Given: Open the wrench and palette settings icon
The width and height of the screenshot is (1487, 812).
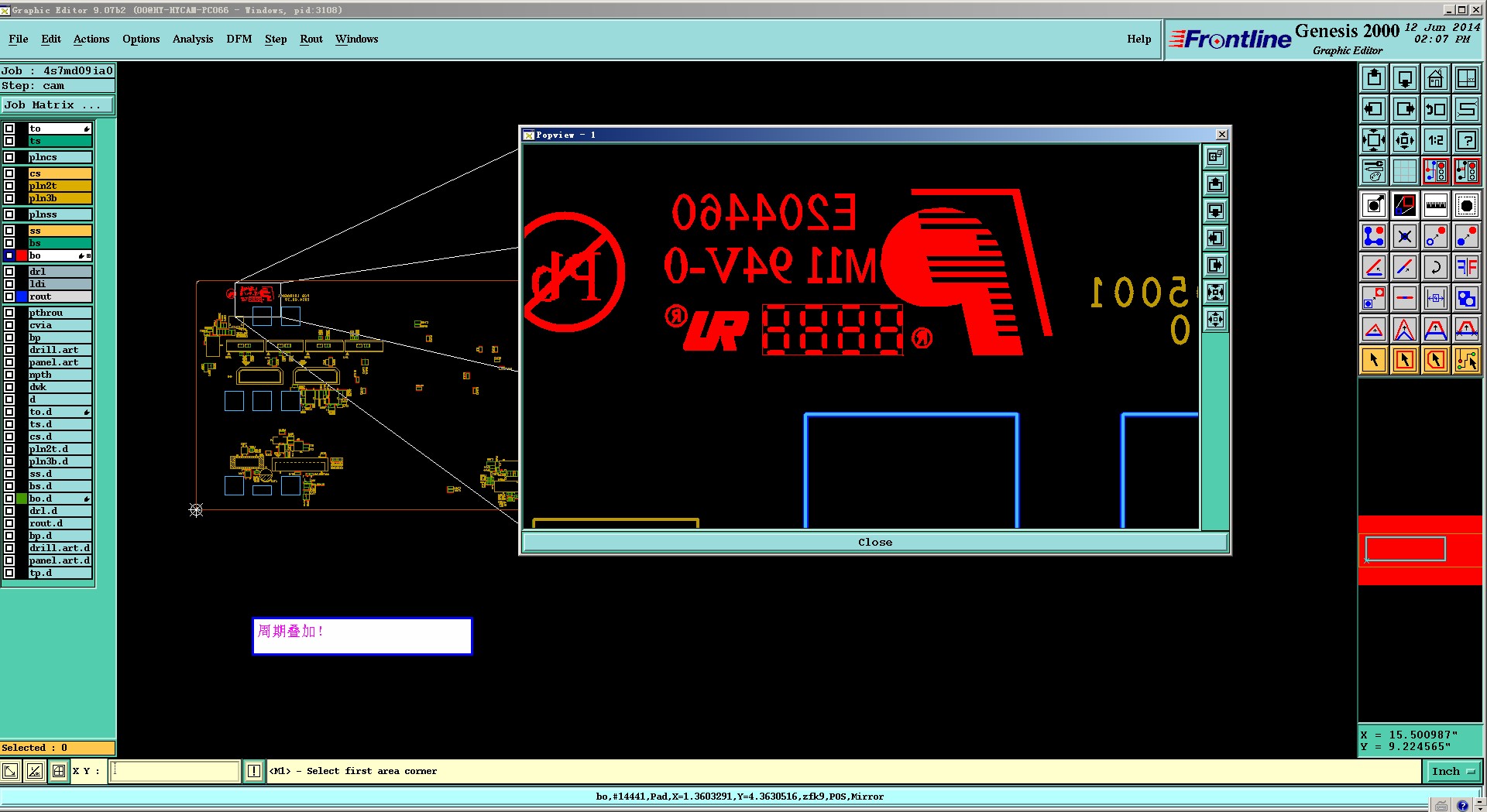Looking at the screenshot, I should [1374, 171].
